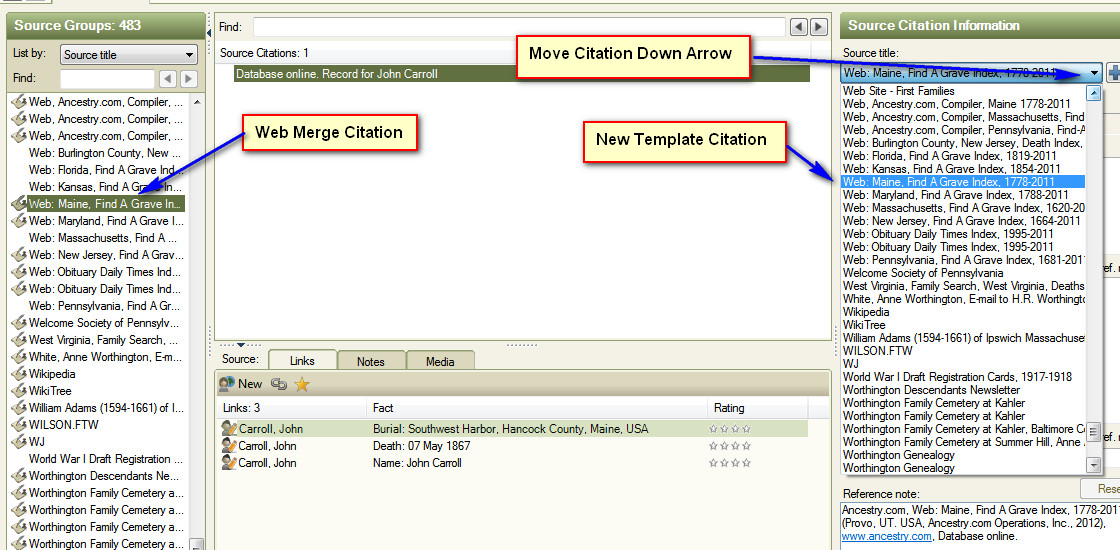Image resolution: width=1120 pixels, height=550 pixels.
Task: Click the chain link icon in Links toolbar
Action: pyautogui.click(x=279, y=384)
